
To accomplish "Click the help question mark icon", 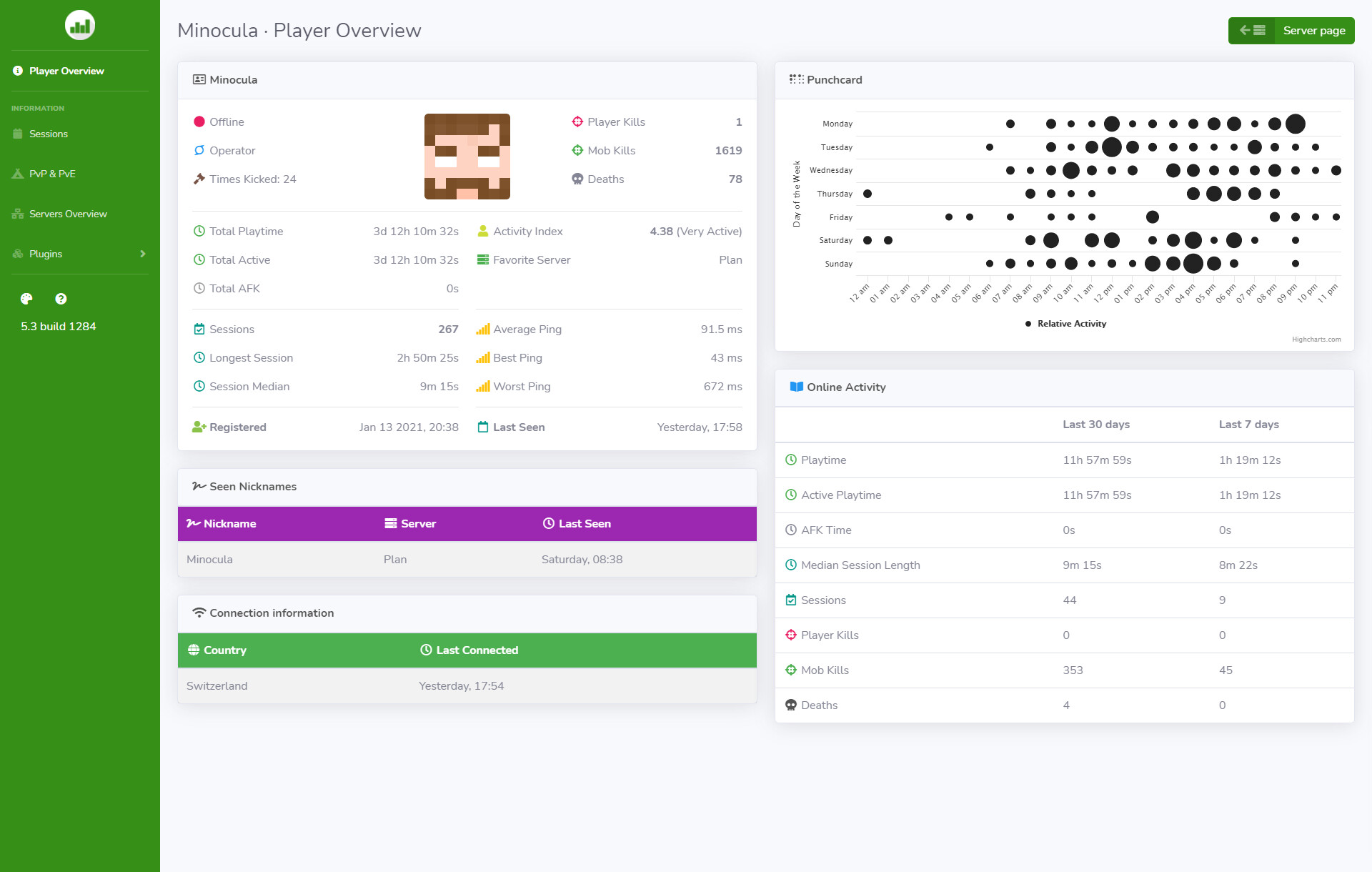I will pos(61,299).
